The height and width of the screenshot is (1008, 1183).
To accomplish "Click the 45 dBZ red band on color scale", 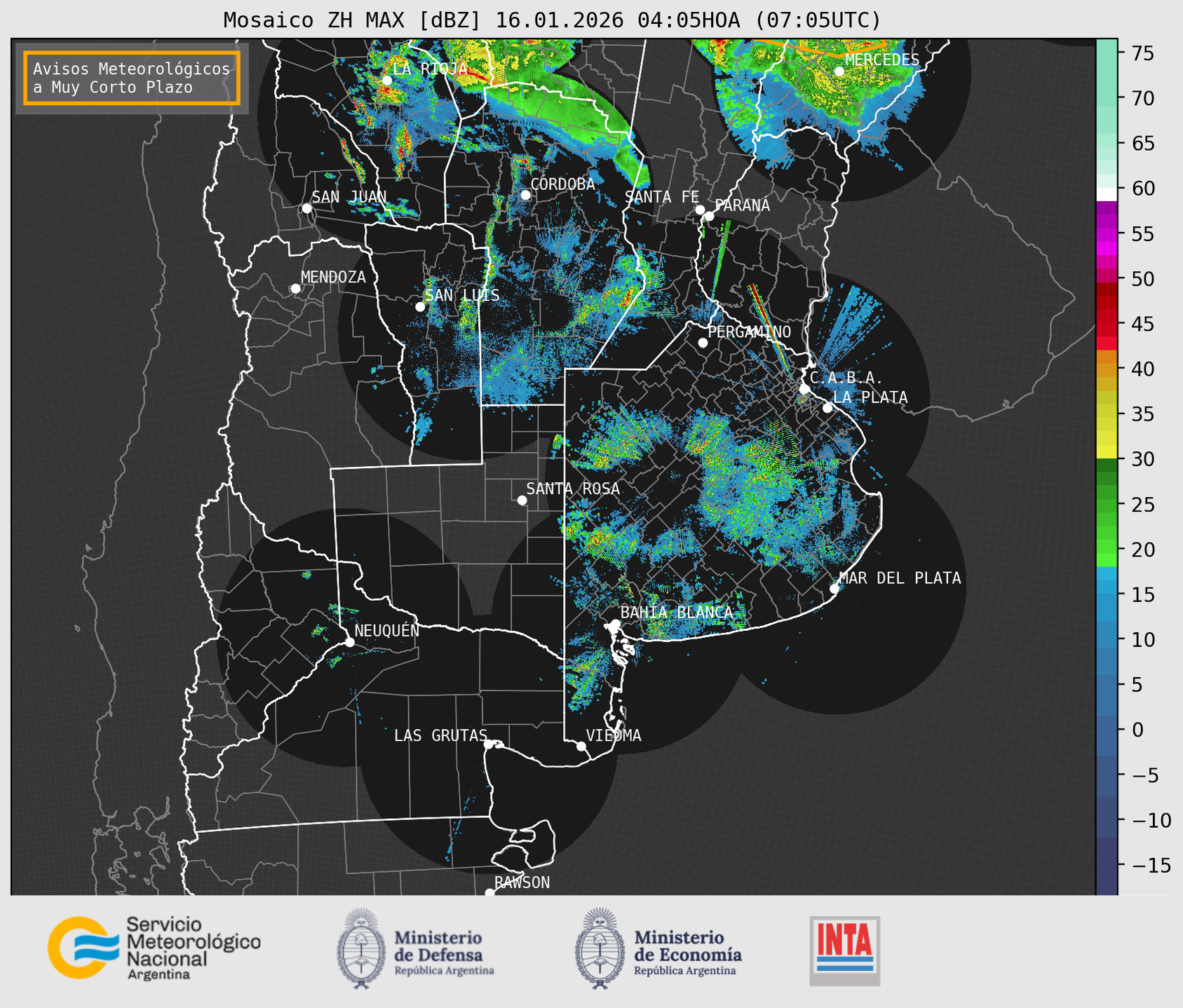I will pos(1107,324).
